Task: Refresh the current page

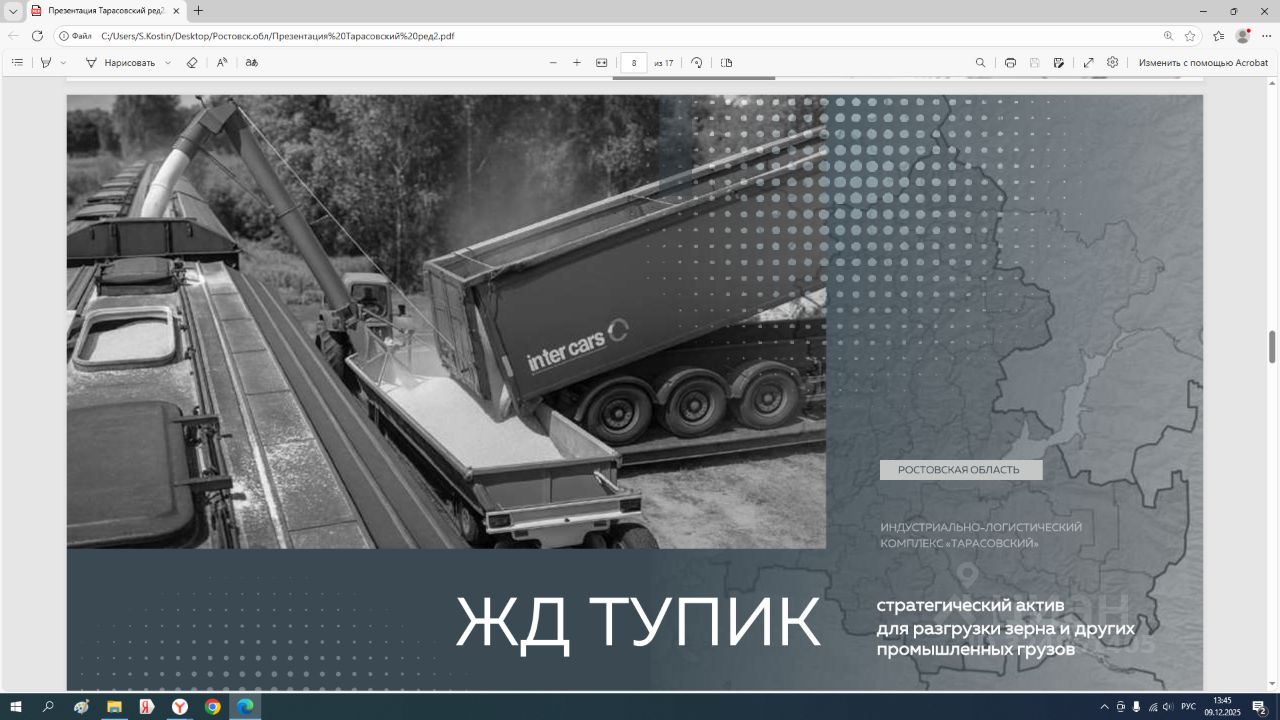Action: pyautogui.click(x=37, y=36)
